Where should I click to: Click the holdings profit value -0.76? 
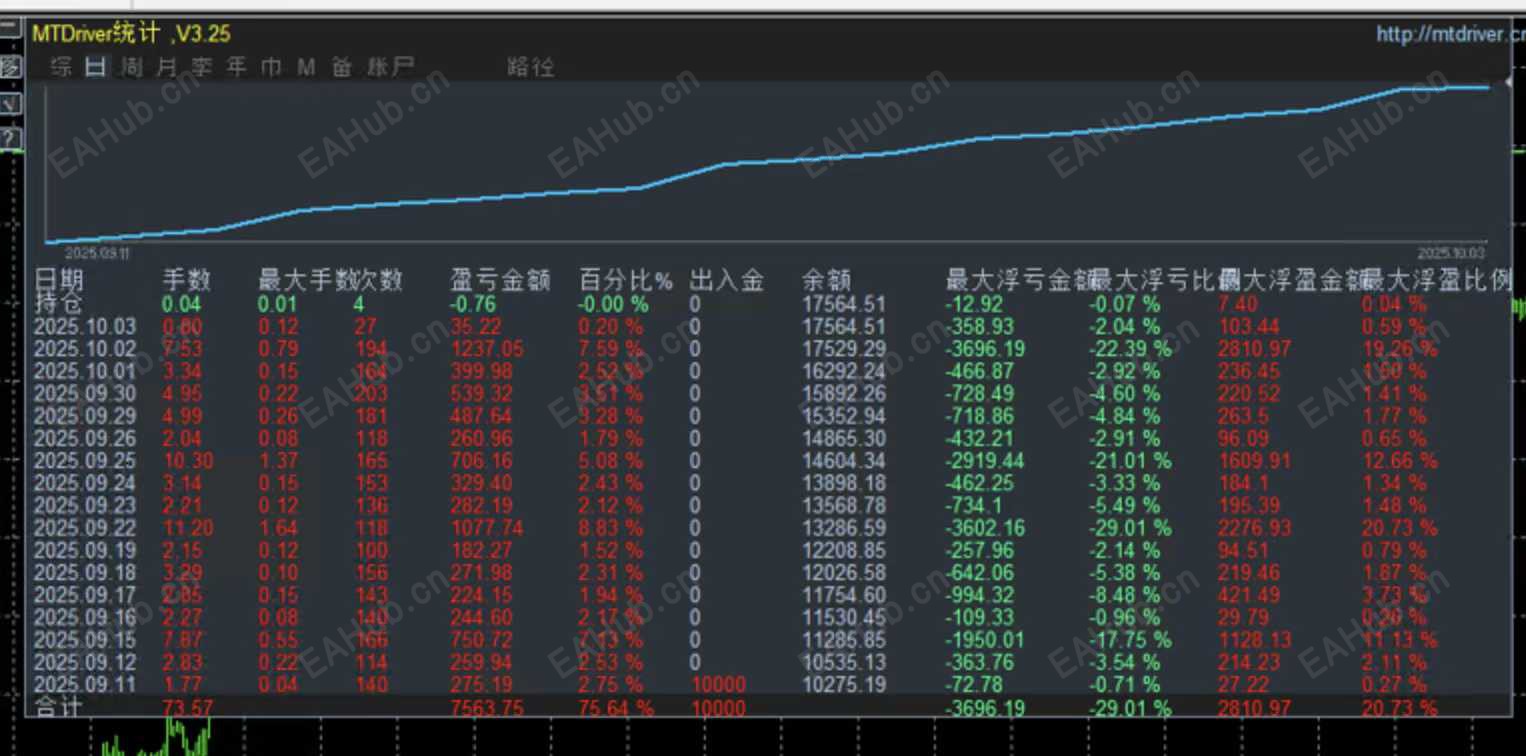473,304
